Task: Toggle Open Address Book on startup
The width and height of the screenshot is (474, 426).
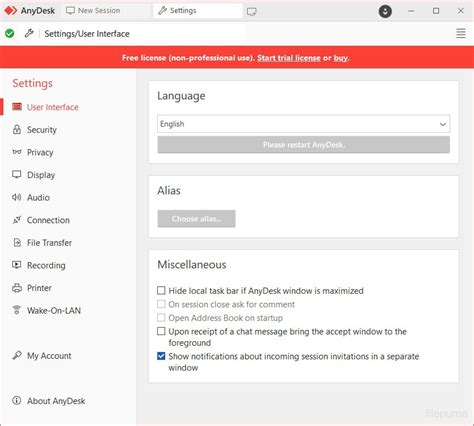Action: point(161,318)
